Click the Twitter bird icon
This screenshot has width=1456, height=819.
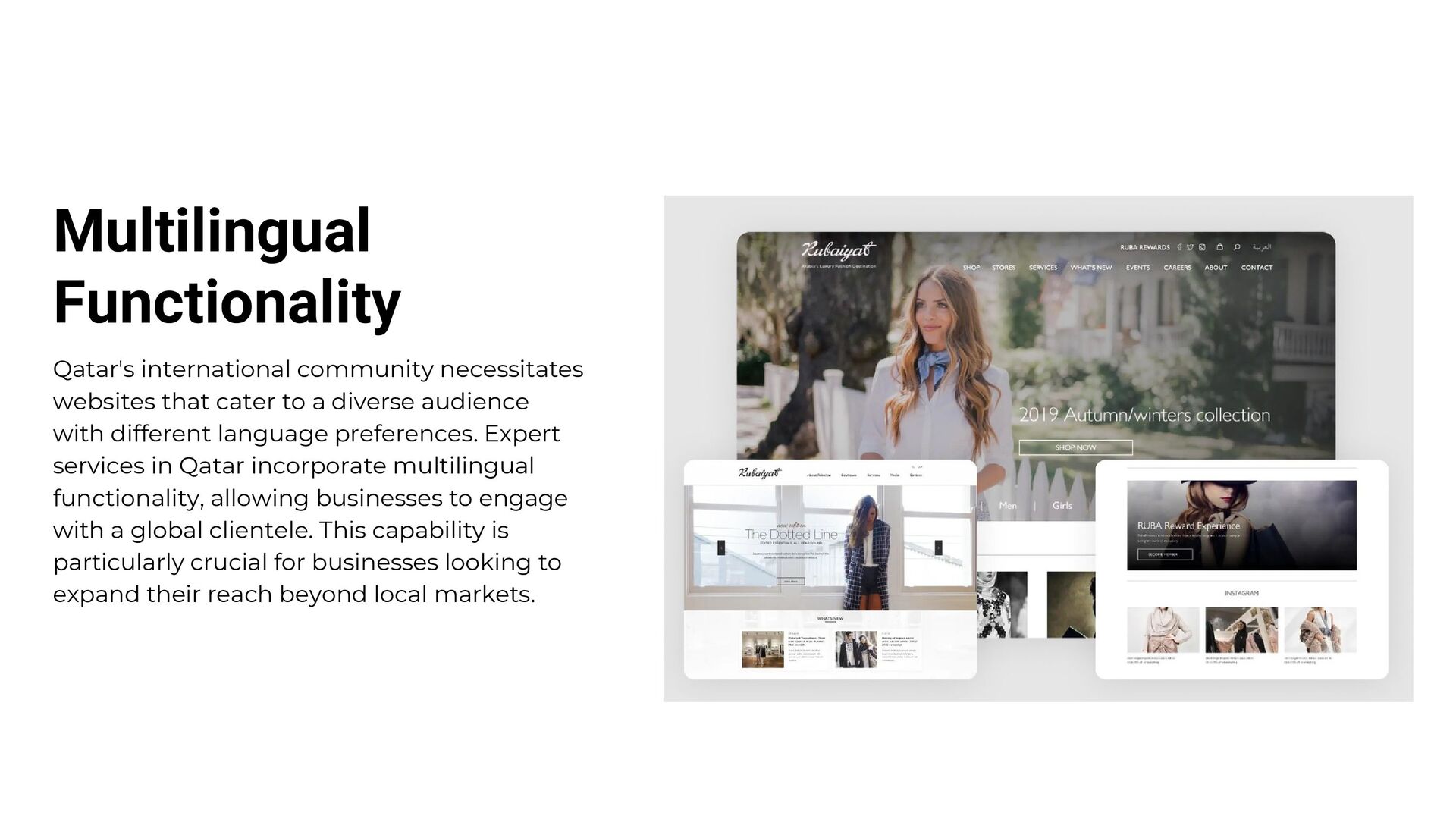point(1190,247)
